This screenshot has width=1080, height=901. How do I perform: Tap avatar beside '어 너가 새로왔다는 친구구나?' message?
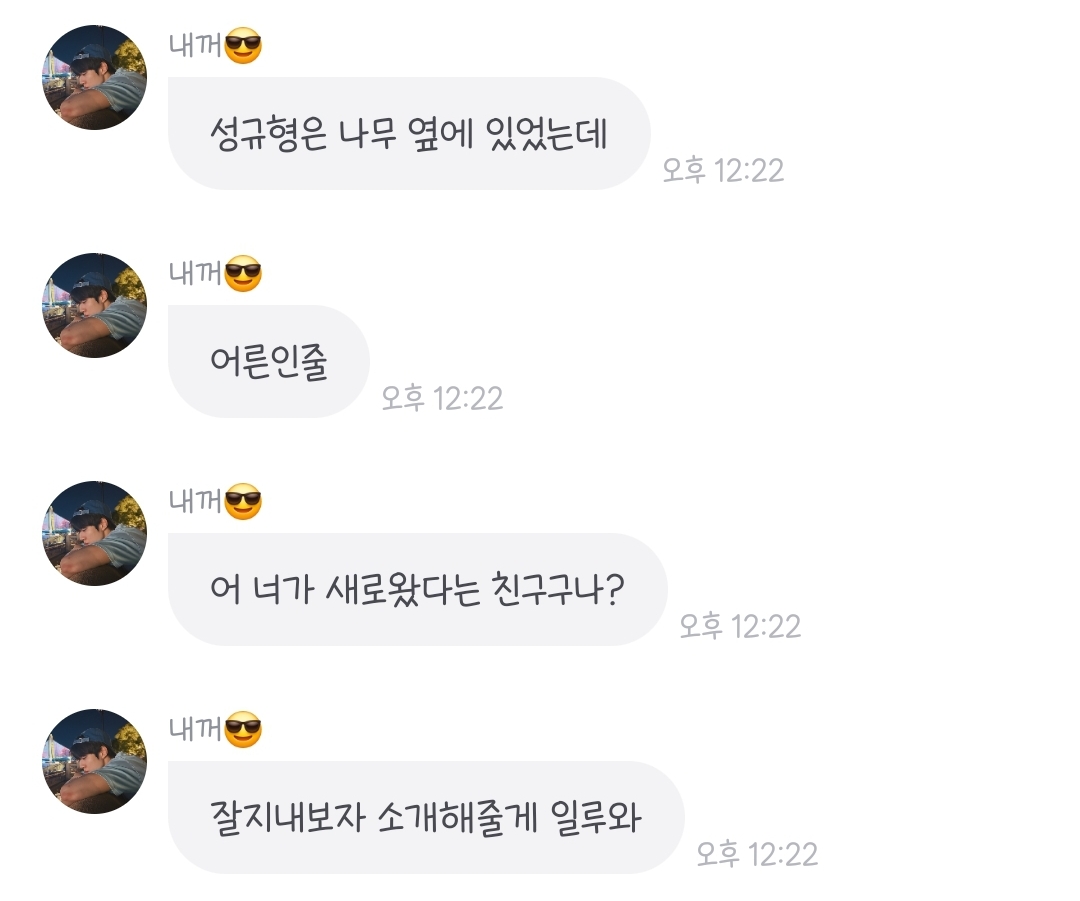(94, 534)
